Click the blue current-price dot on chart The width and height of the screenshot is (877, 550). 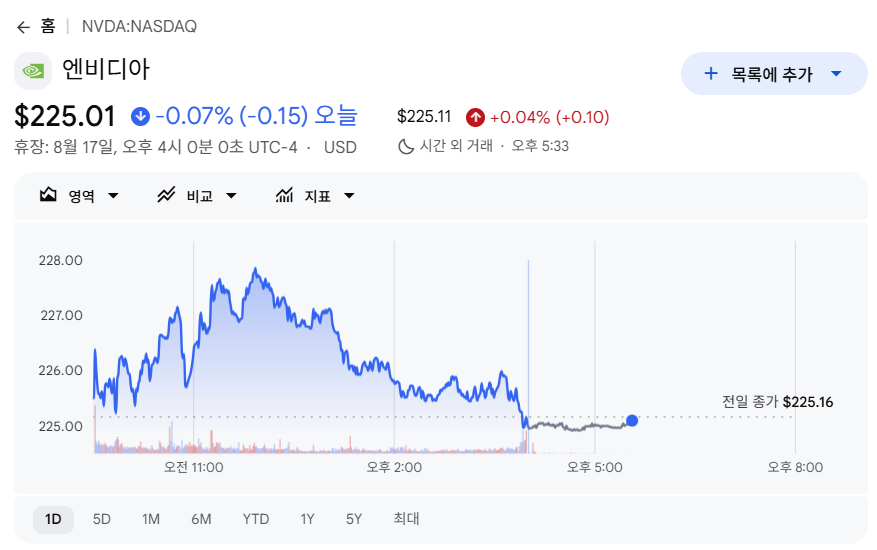[632, 420]
